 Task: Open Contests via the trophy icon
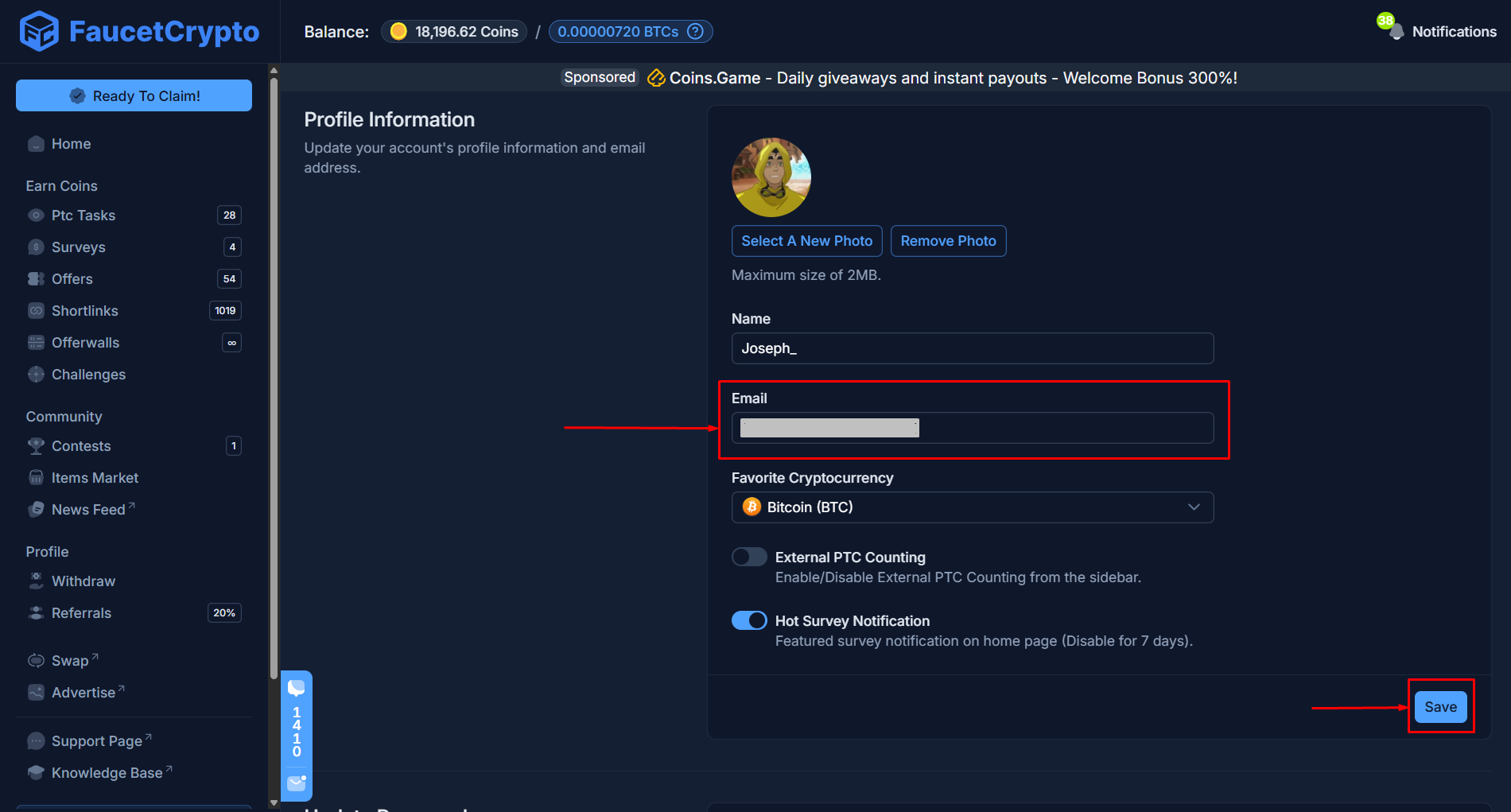pyautogui.click(x=36, y=445)
